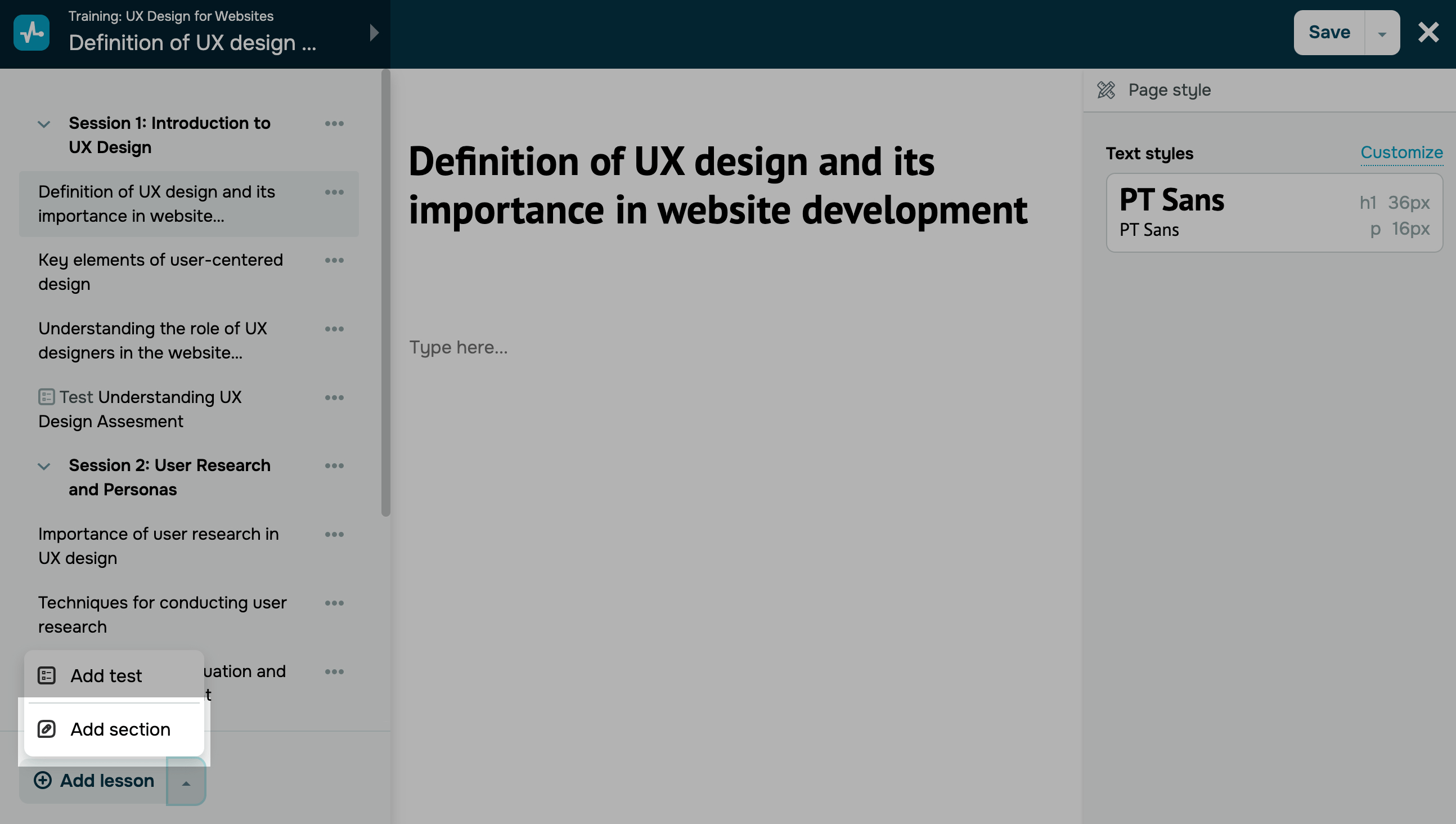Click the Page style ruler-pencil icon
Viewport: 1456px width, 824px height.
coord(1106,90)
